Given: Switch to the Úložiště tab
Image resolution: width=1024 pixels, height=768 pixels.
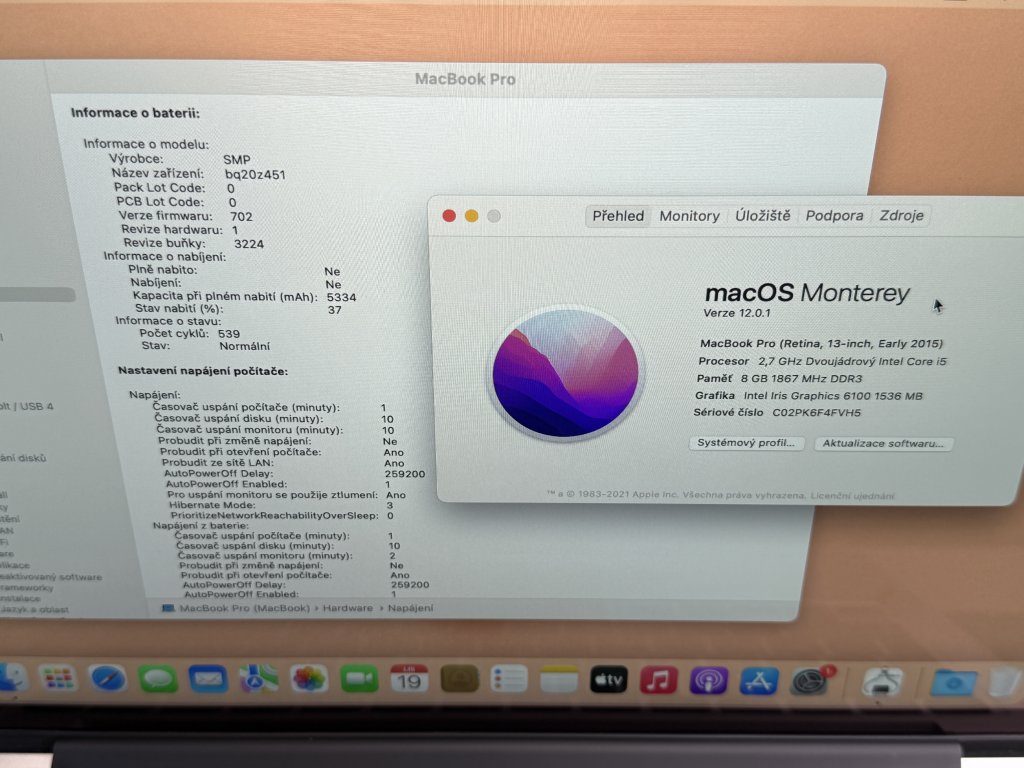Looking at the screenshot, I should tap(763, 216).
